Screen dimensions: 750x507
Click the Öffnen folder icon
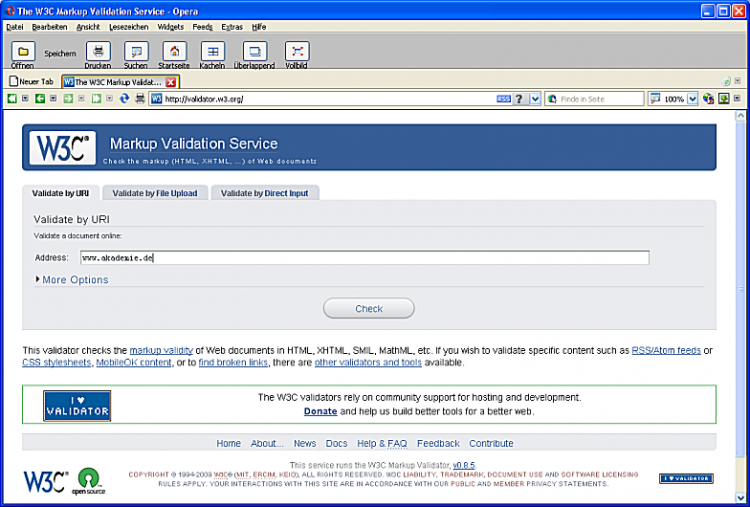pos(22,52)
